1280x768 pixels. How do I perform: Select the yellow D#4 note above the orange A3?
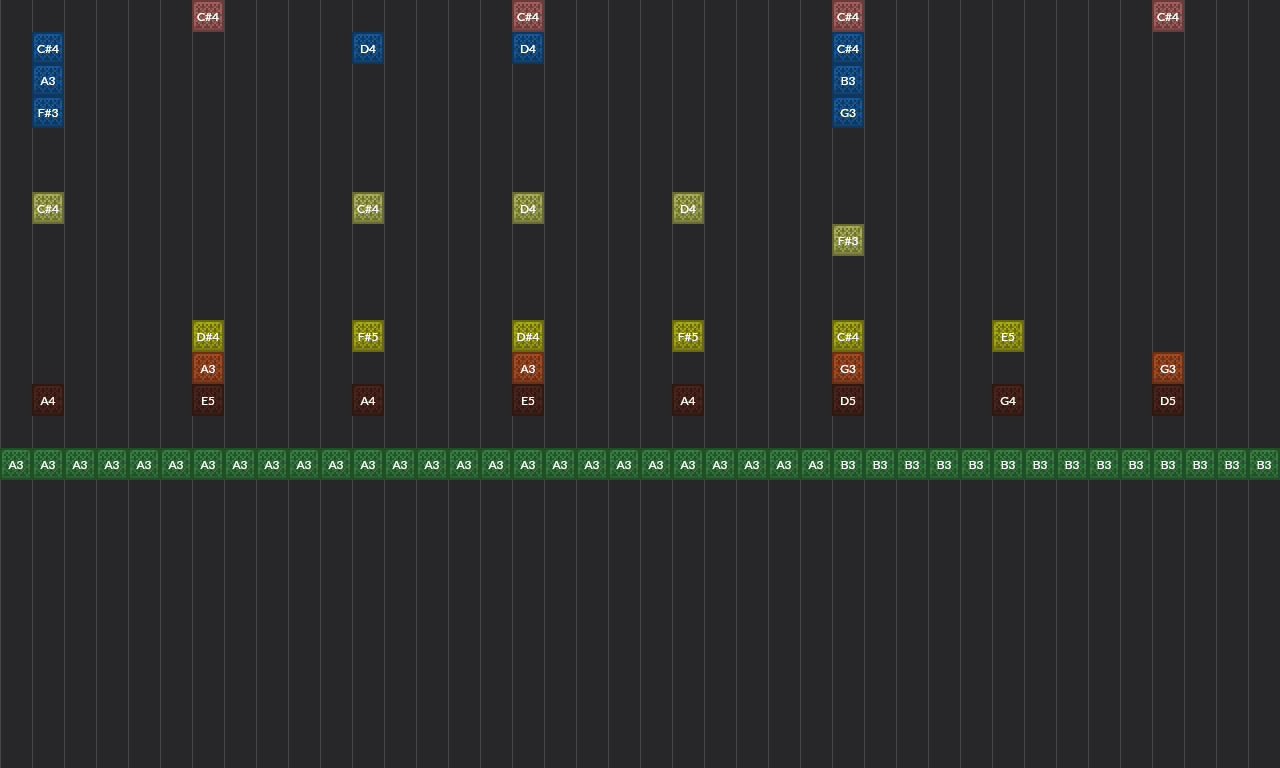pyautogui.click(x=208, y=336)
